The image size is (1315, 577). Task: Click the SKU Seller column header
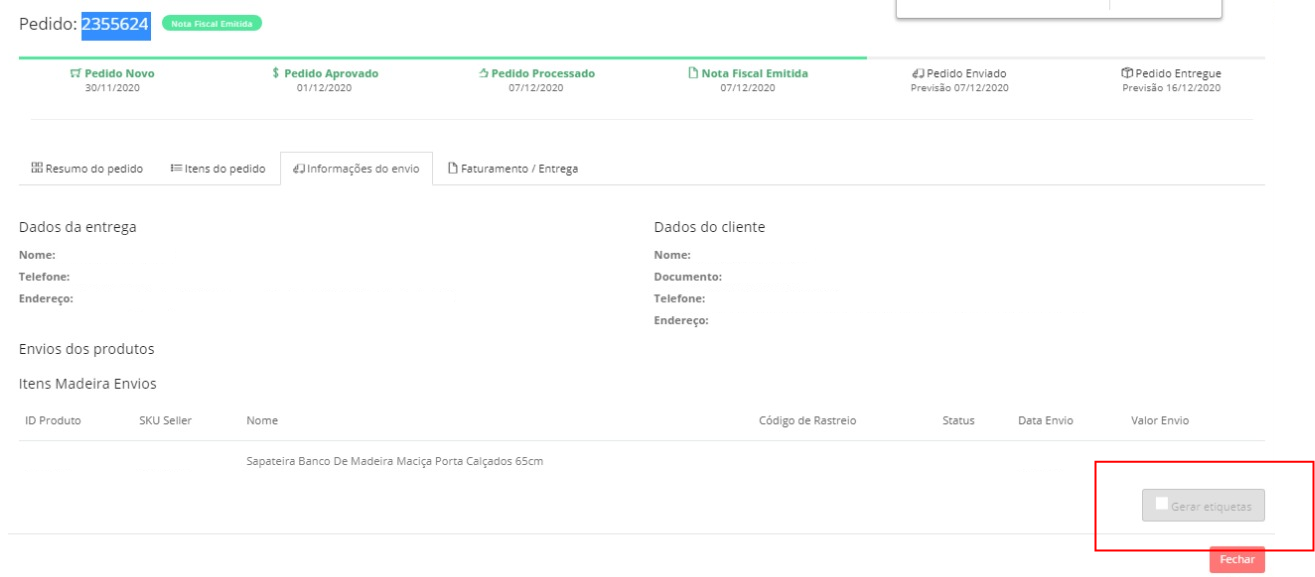point(165,421)
